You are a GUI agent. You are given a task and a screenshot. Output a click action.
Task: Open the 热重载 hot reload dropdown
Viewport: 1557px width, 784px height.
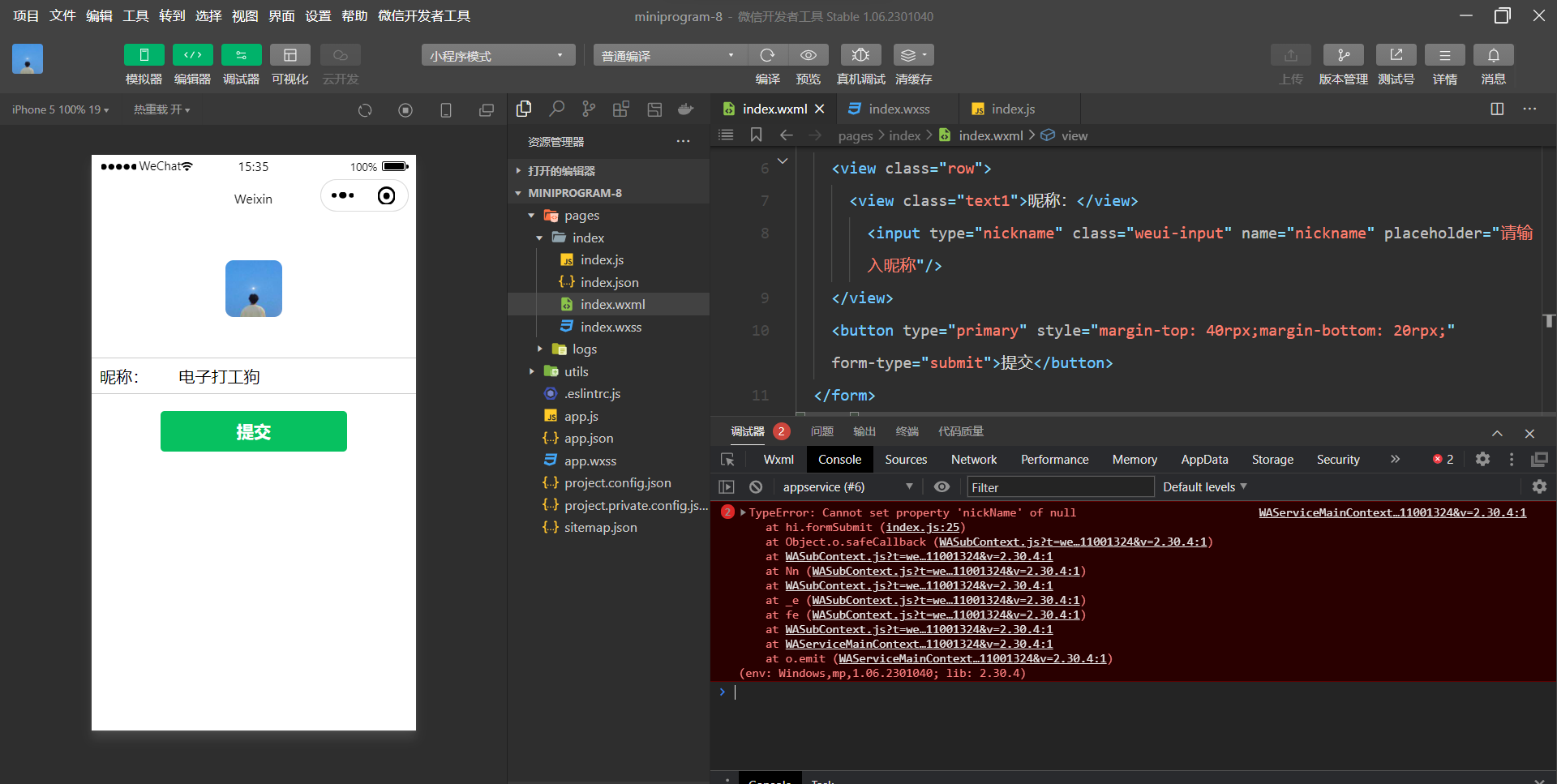click(162, 109)
